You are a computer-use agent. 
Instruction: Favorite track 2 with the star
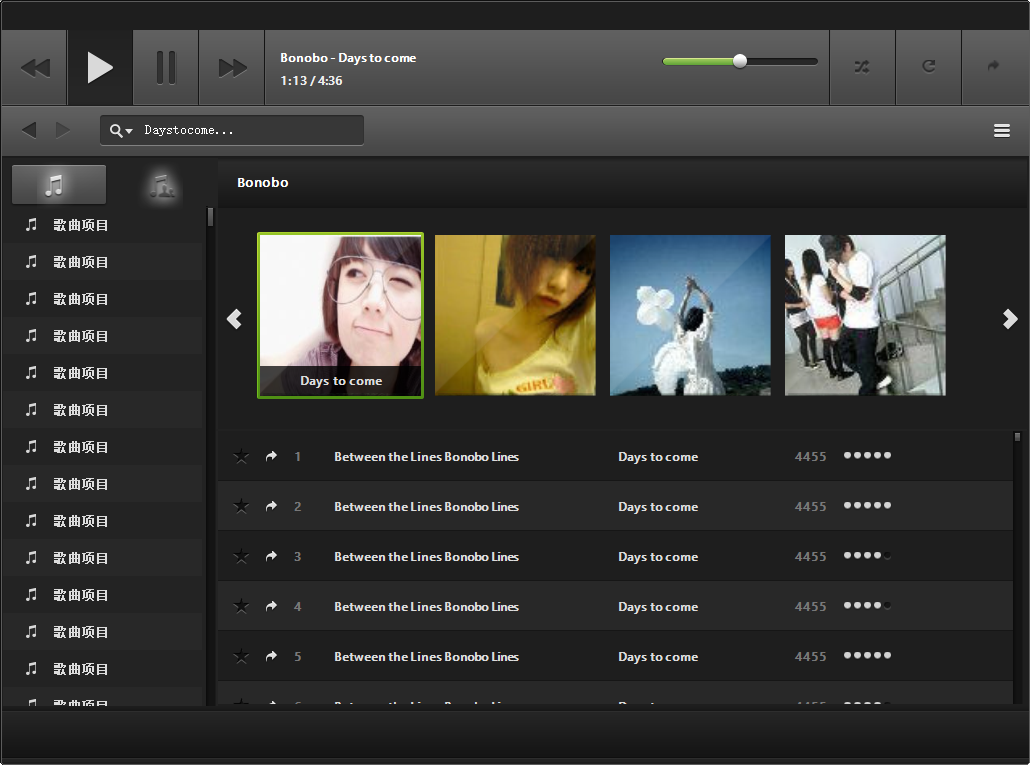point(241,506)
